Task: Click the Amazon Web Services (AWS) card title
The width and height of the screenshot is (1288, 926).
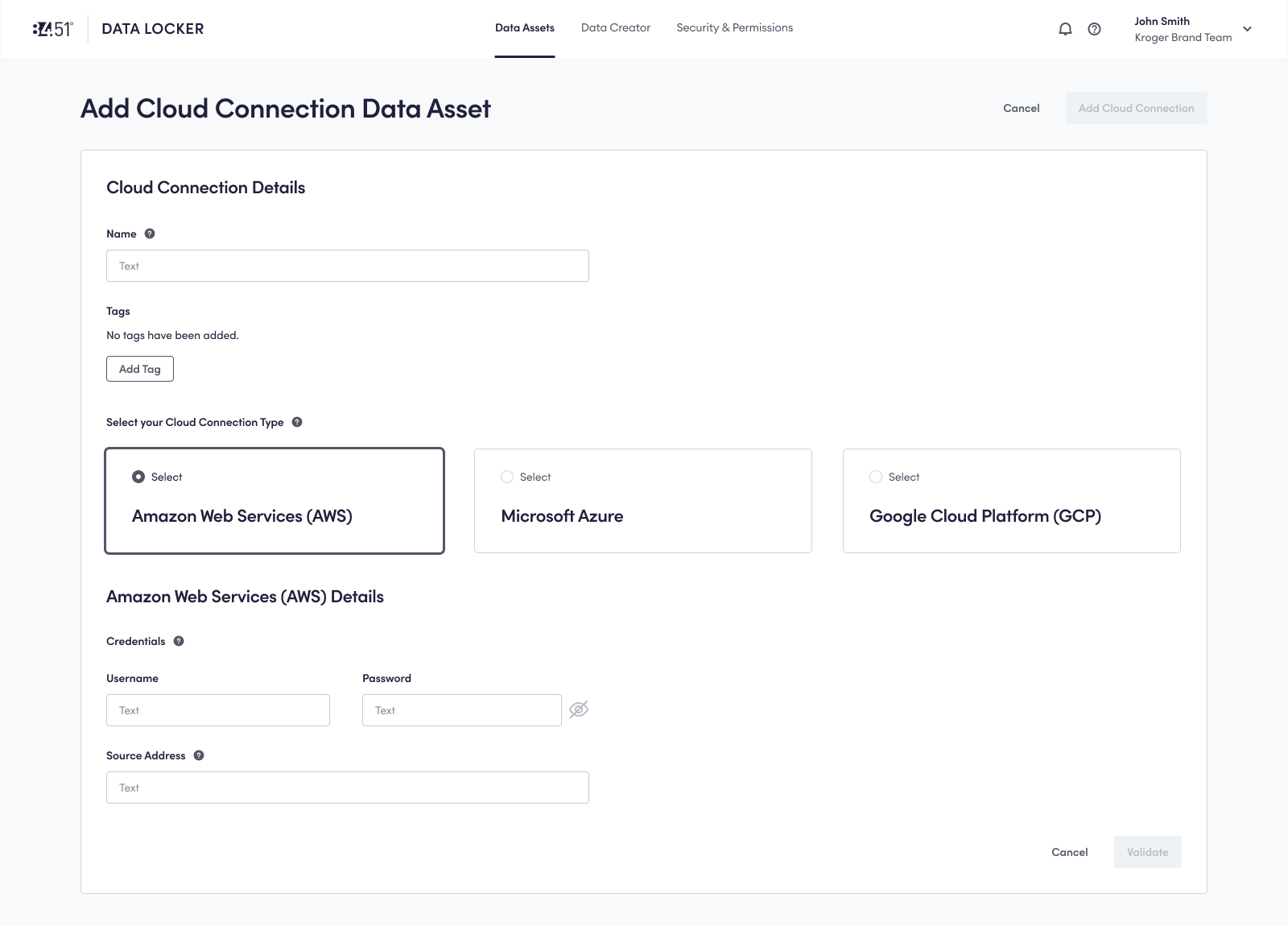Action: tap(242, 516)
